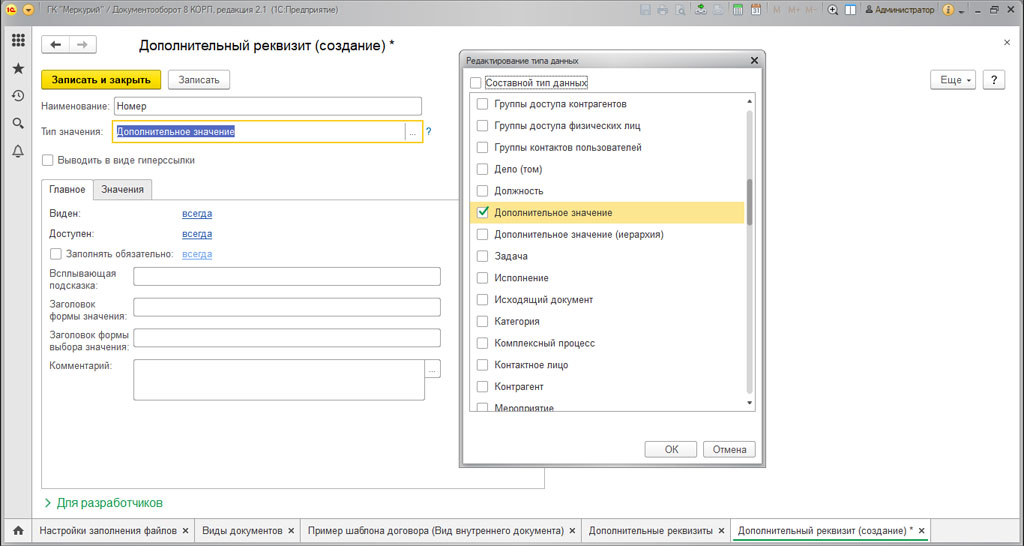Screen dimensions: 1024x546
Task: Check the Исходящий документ type
Action: [482, 300]
